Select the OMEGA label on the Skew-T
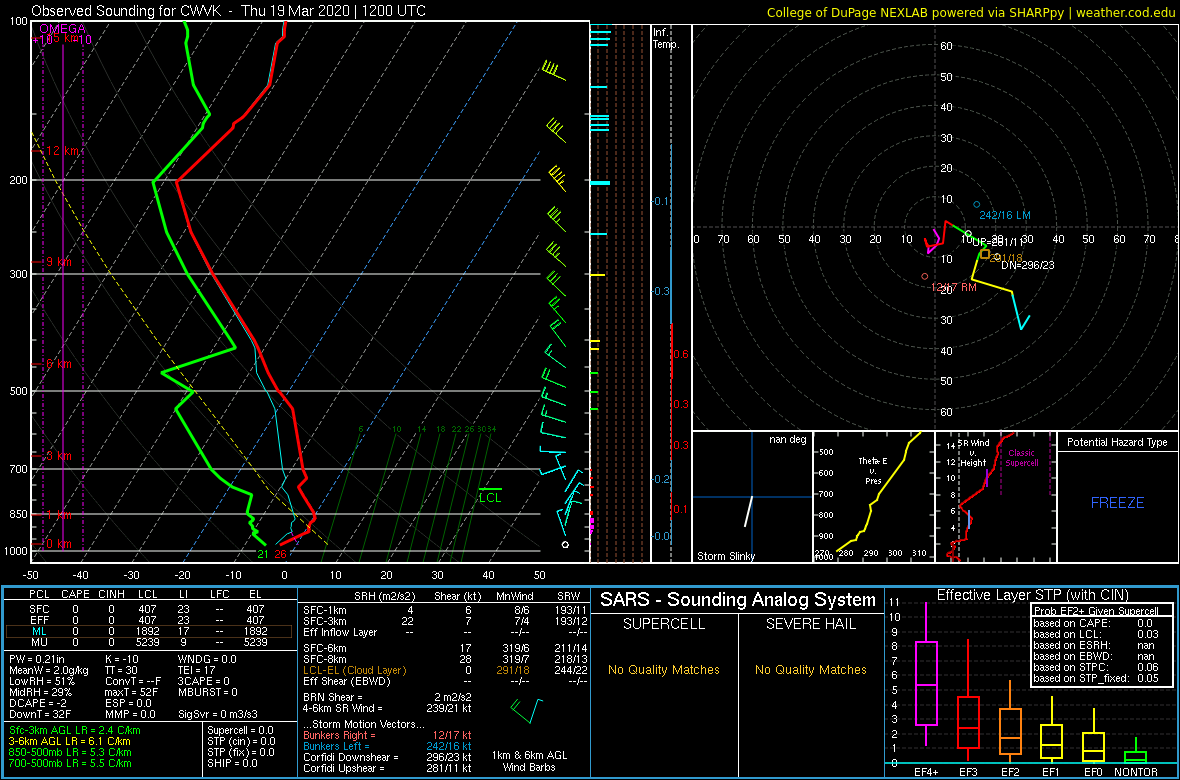The height and width of the screenshot is (780, 1180). [62, 29]
